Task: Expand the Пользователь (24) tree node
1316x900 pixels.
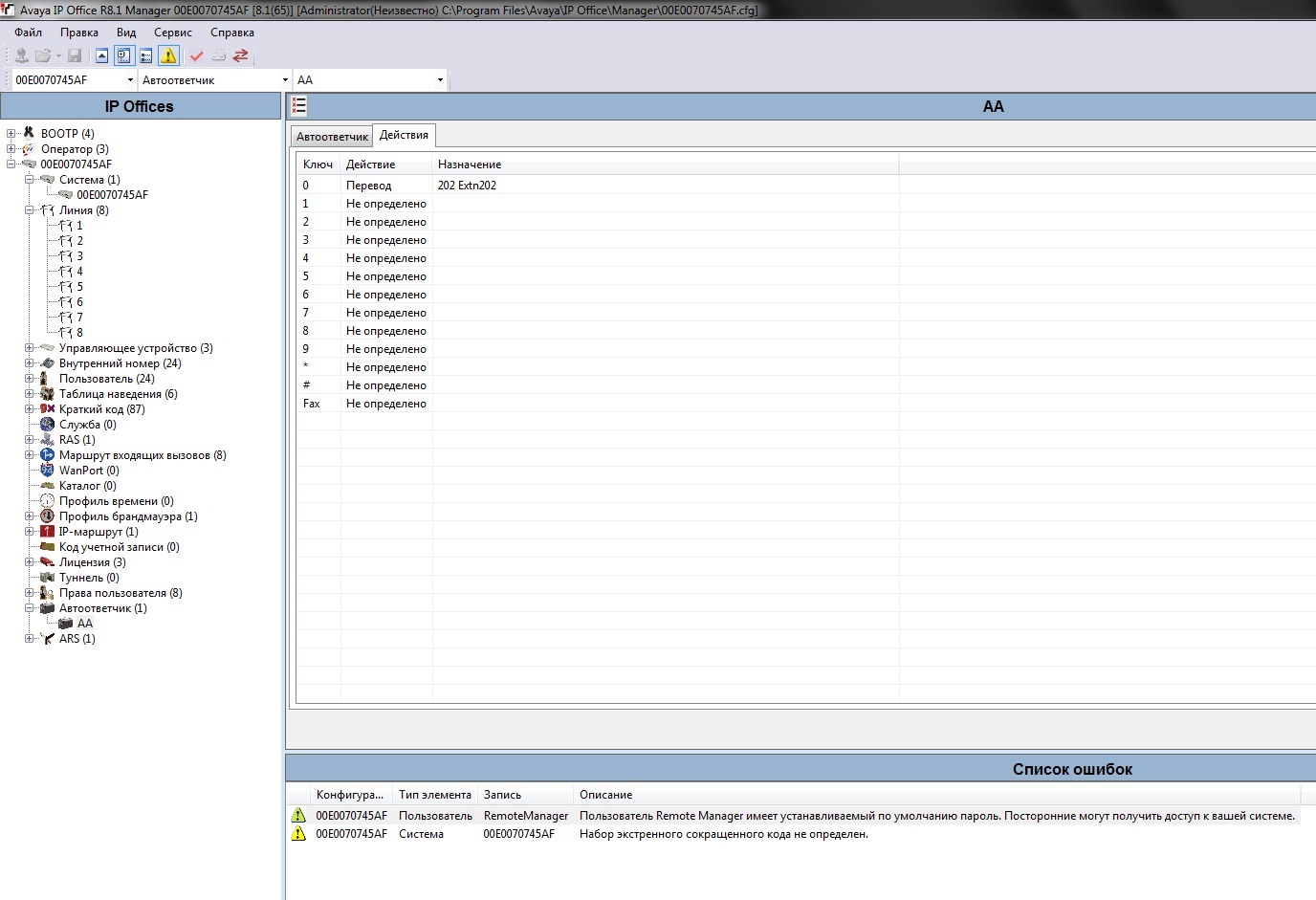Action: [x=30, y=379]
